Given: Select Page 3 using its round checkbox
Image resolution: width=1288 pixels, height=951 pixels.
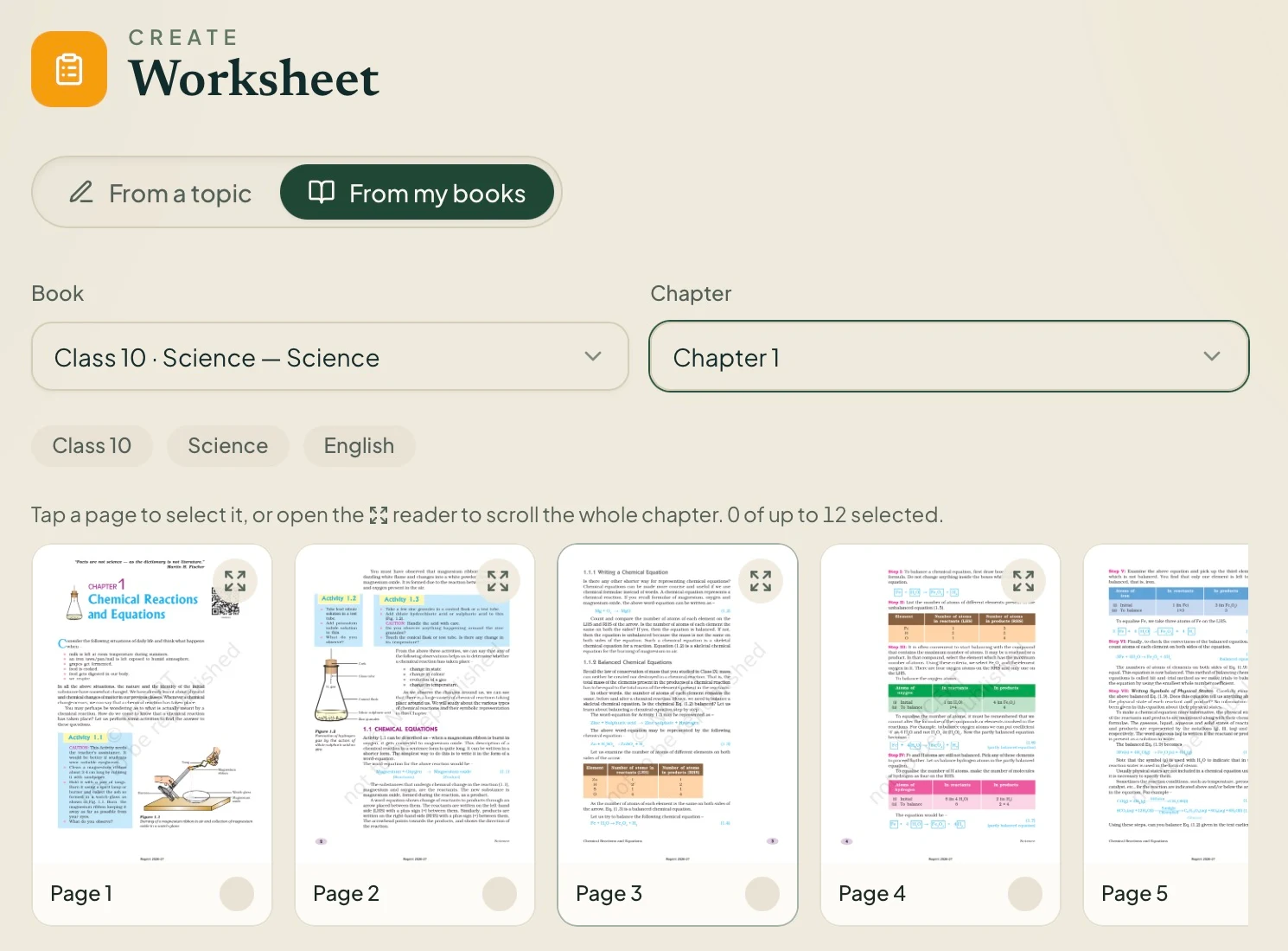Looking at the screenshot, I should [x=762, y=894].
